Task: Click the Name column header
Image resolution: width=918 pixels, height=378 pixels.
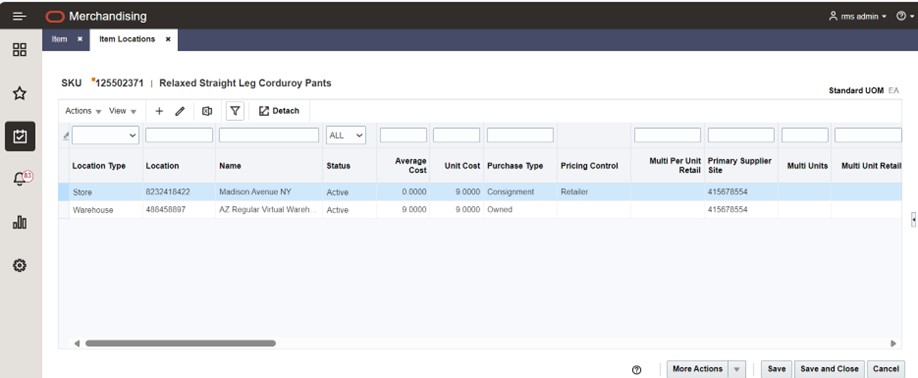Action: coord(230,166)
